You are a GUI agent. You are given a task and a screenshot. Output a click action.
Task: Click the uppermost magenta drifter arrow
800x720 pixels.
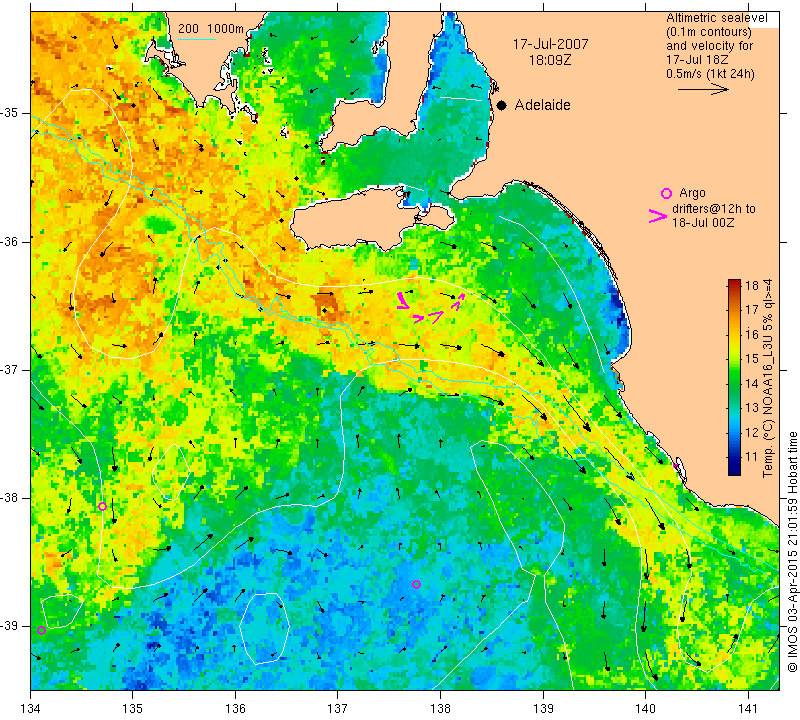click(x=461, y=296)
